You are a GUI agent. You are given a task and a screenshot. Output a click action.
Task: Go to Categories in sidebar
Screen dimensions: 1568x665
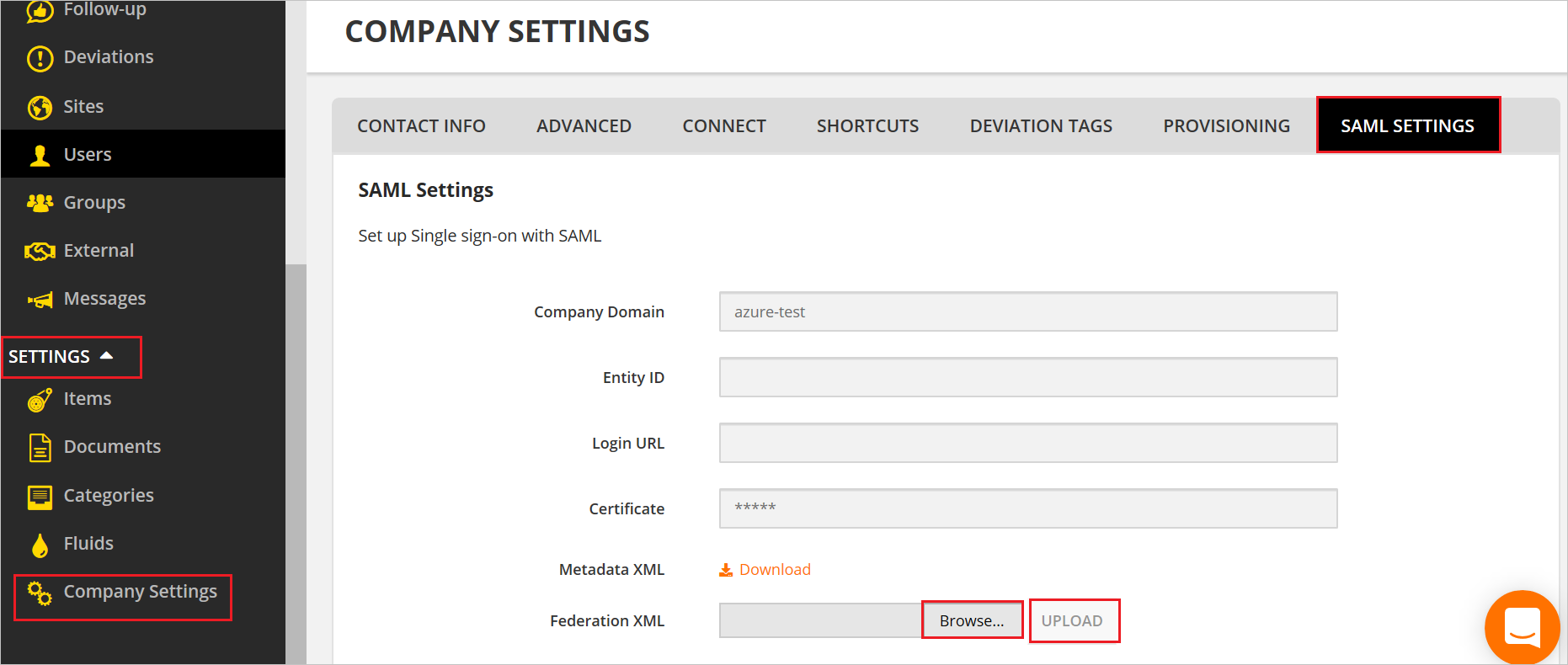point(109,496)
